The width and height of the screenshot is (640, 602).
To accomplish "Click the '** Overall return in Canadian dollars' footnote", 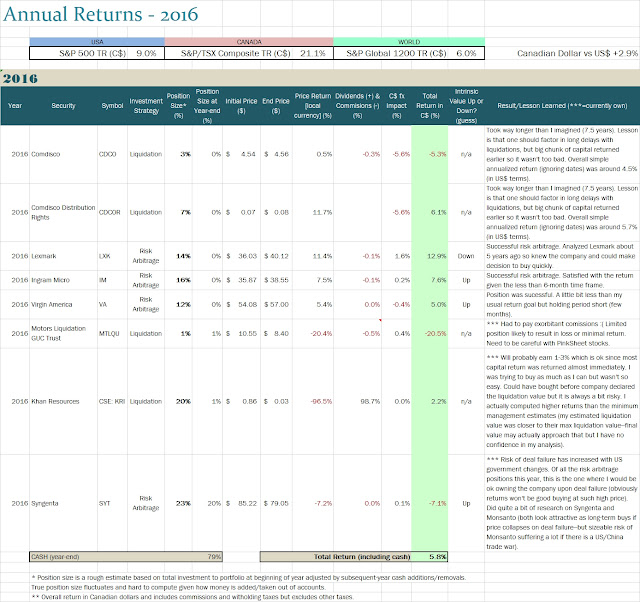I will point(192,597).
